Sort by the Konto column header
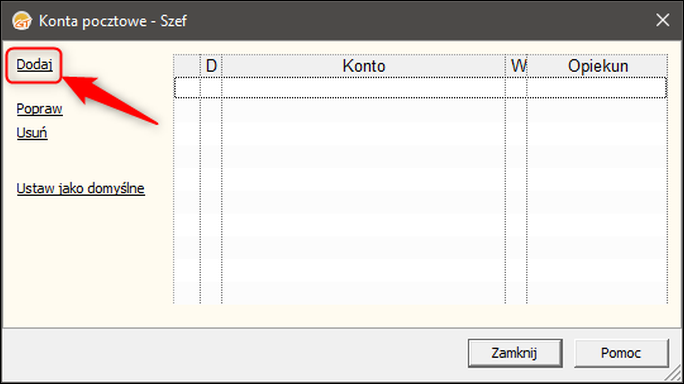Image resolution: width=684 pixels, height=384 pixels. click(x=363, y=66)
